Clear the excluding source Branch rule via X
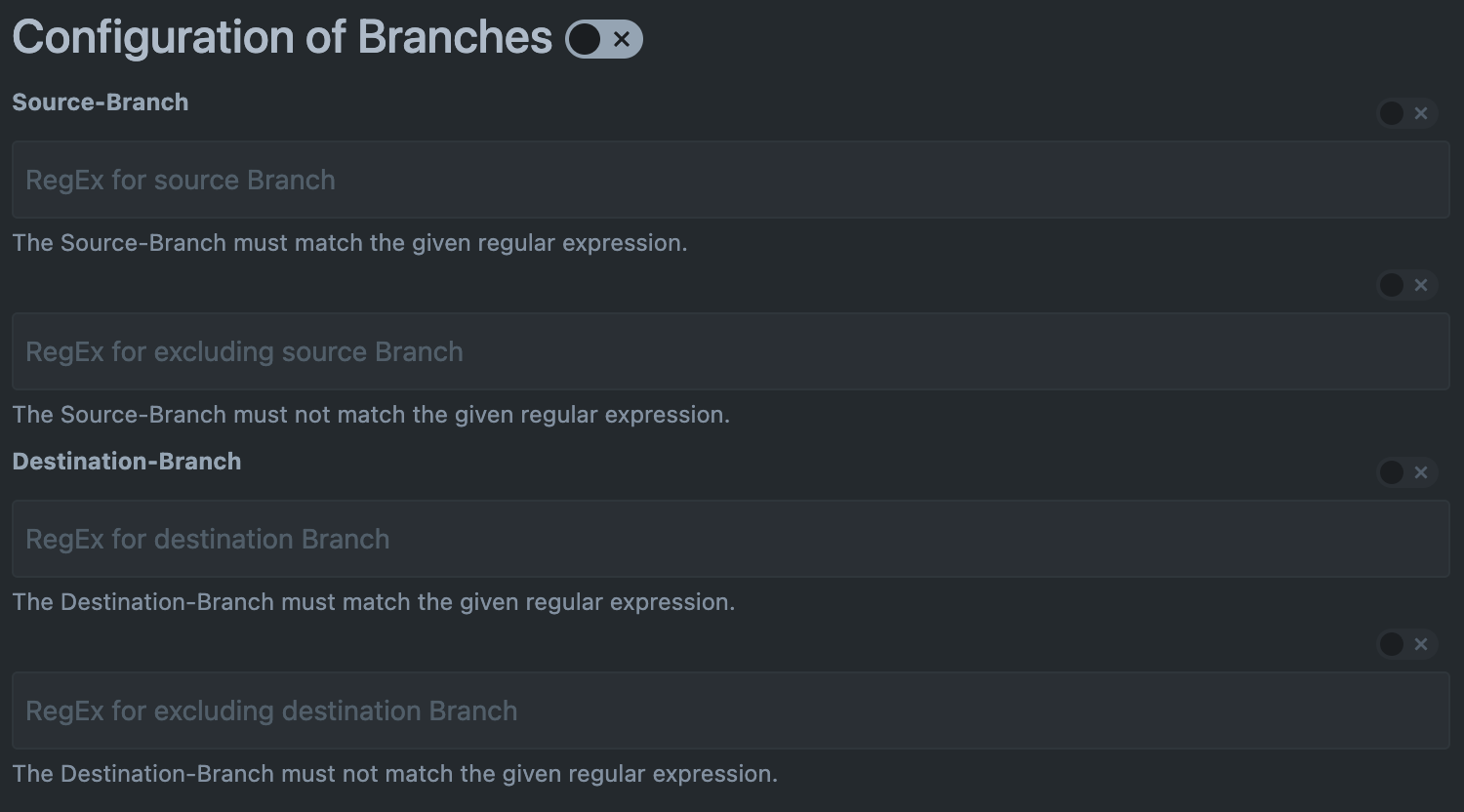Image resolution: width=1464 pixels, height=812 pixels. click(1422, 285)
